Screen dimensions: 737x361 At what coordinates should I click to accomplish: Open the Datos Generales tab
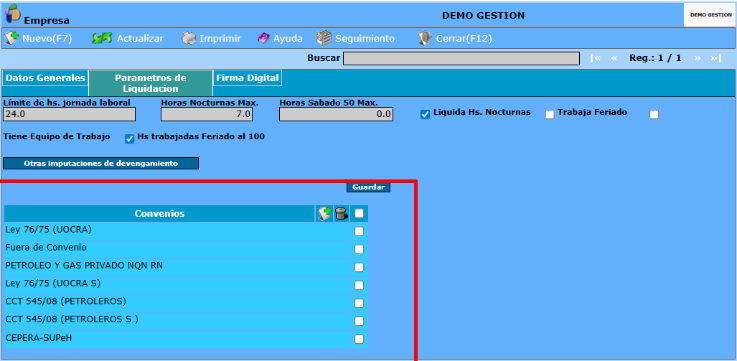(x=45, y=78)
